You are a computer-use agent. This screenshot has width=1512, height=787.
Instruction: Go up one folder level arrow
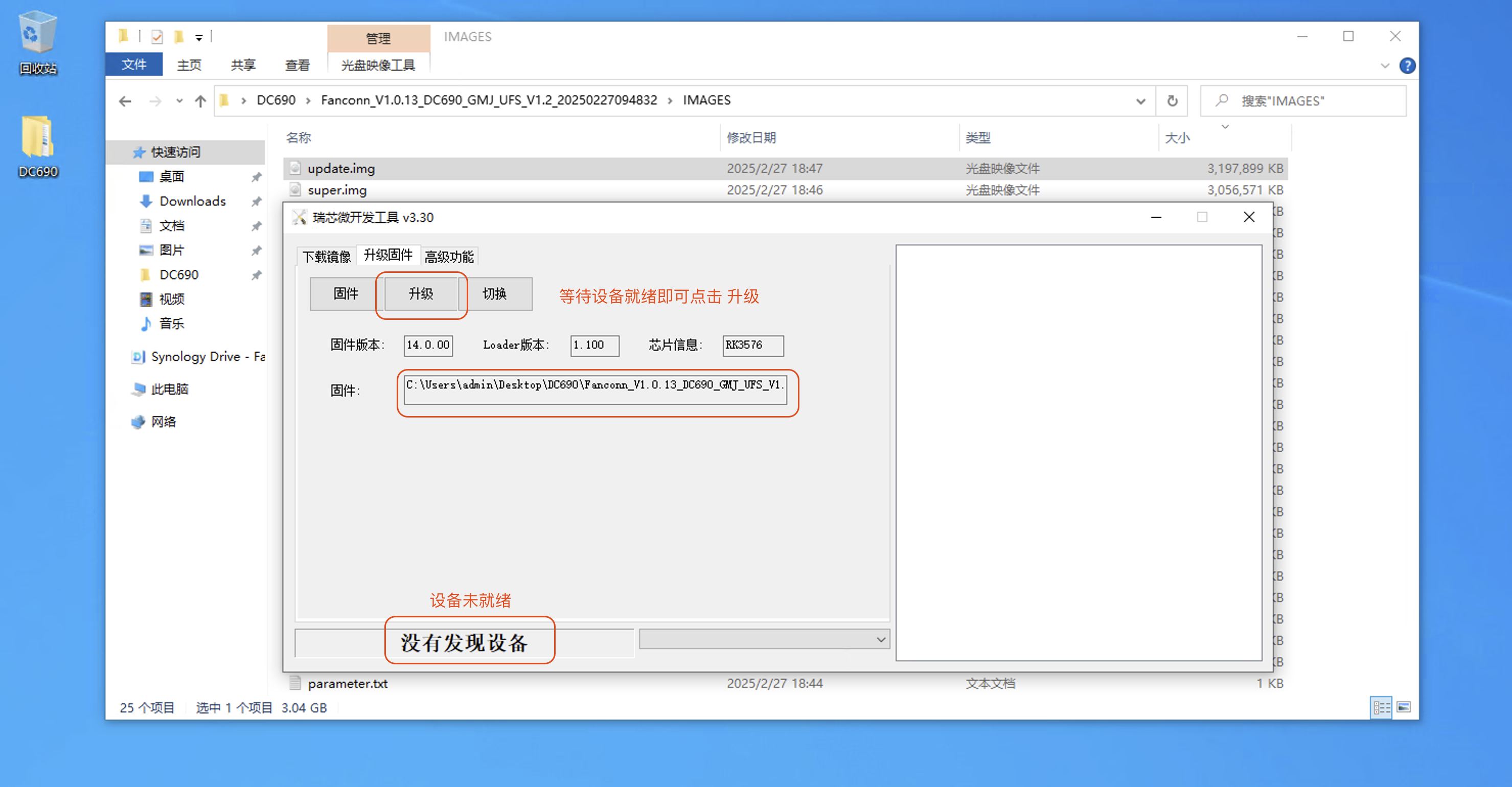[200, 101]
